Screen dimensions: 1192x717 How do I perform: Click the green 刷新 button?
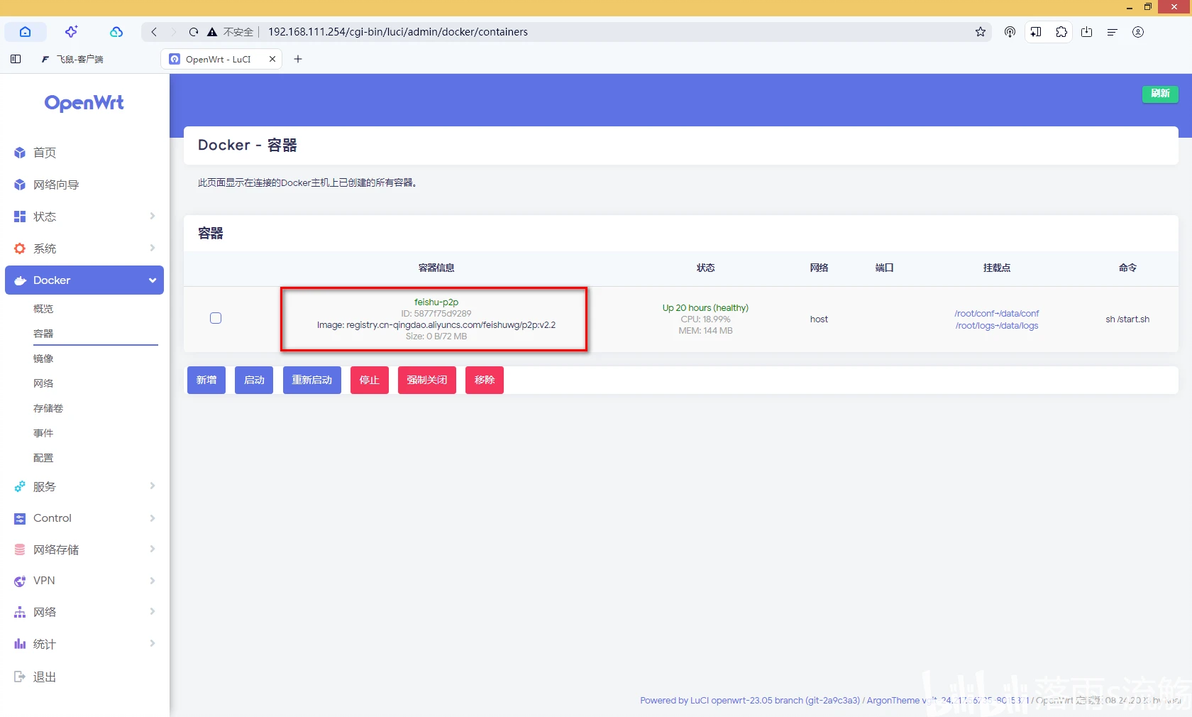pyautogui.click(x=1160, y=94)
